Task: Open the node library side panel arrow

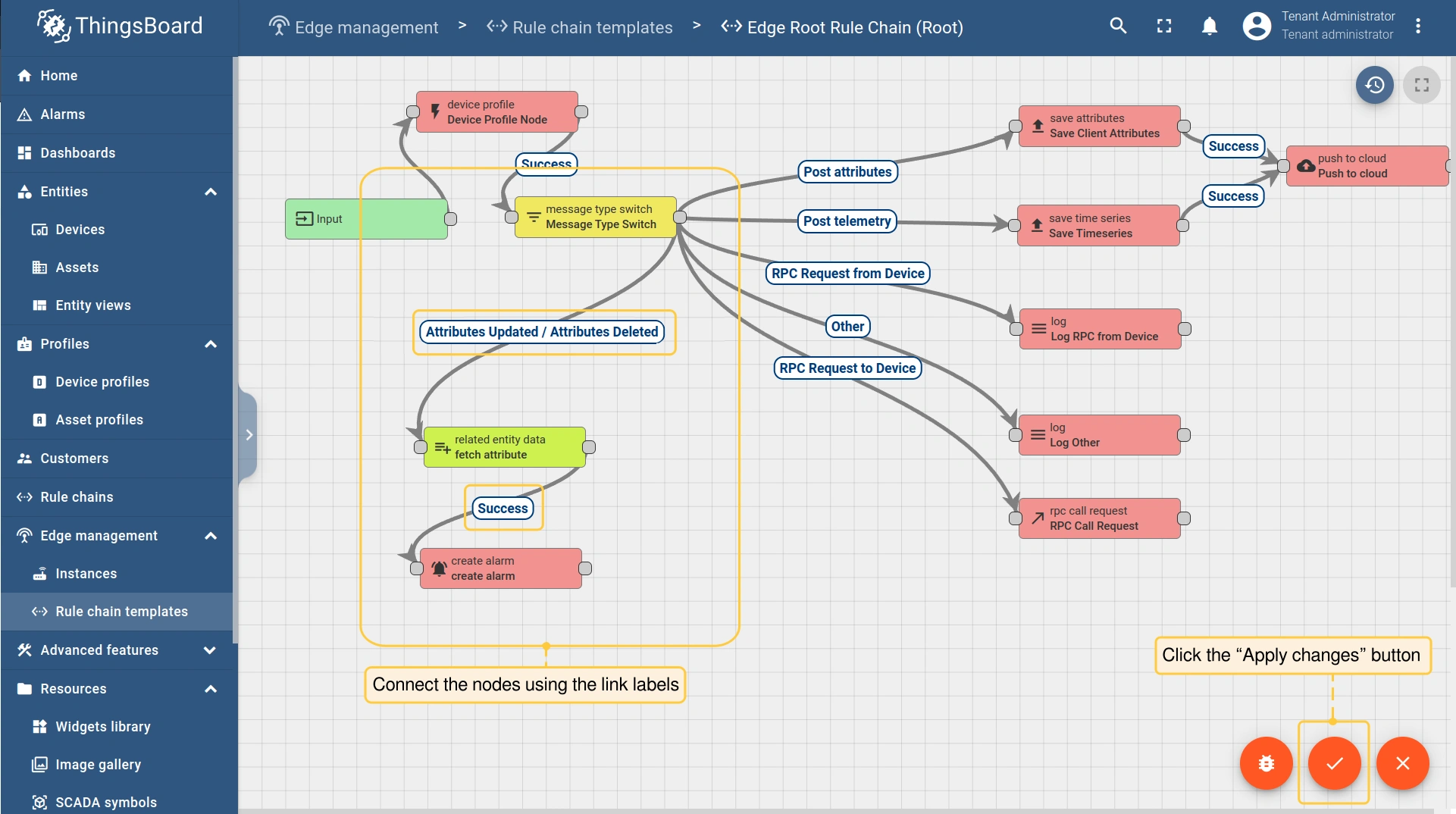Action: [x=249, y=435]
